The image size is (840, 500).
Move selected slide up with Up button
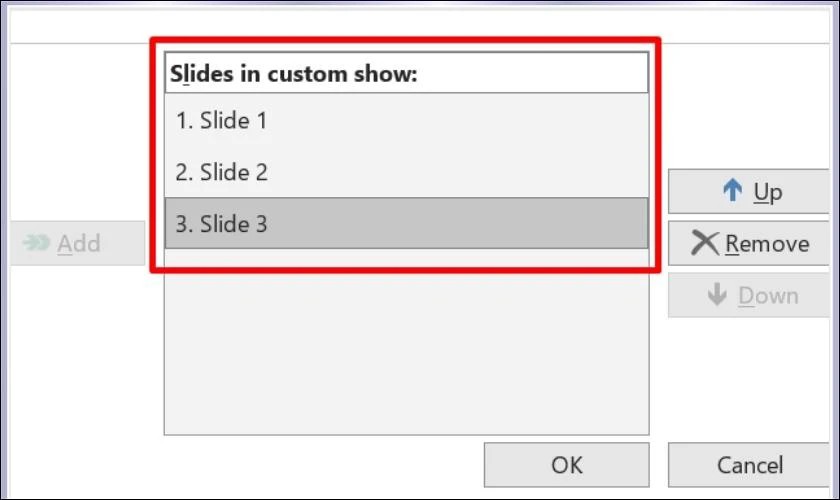748,191
